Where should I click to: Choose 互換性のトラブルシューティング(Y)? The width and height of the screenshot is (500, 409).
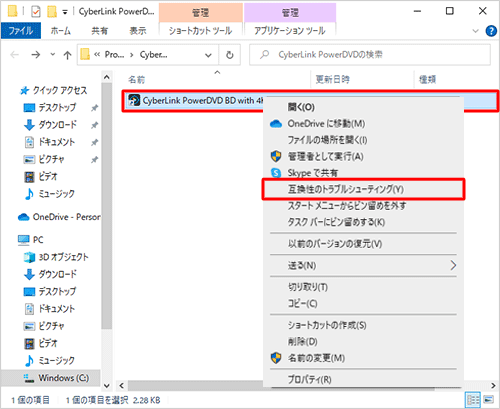pyautogui.click(x=363, y=189)
